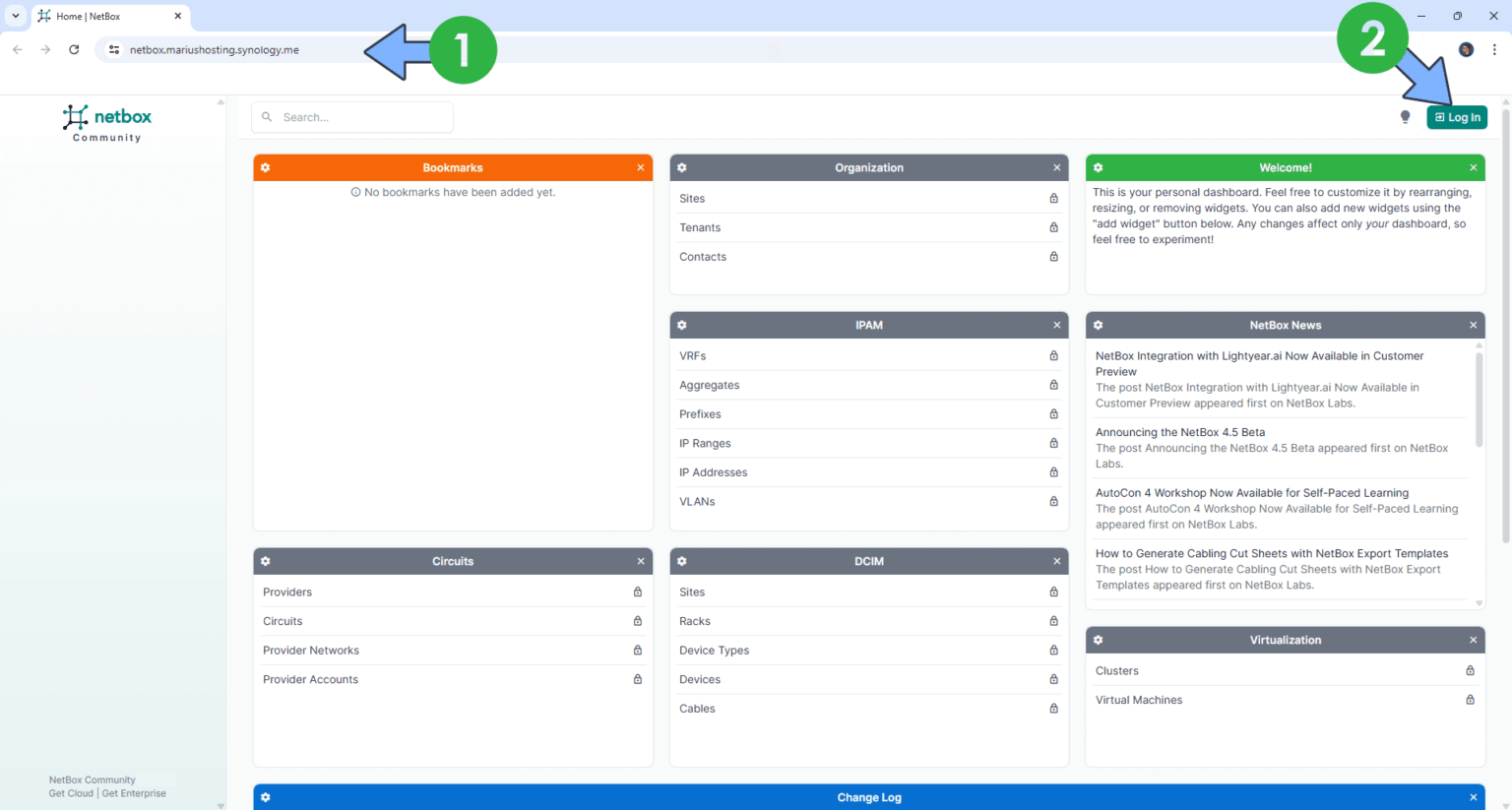Toggle dark mode with the light bulb icon
Screen dimensions: 1512x810
point(1405,116)
